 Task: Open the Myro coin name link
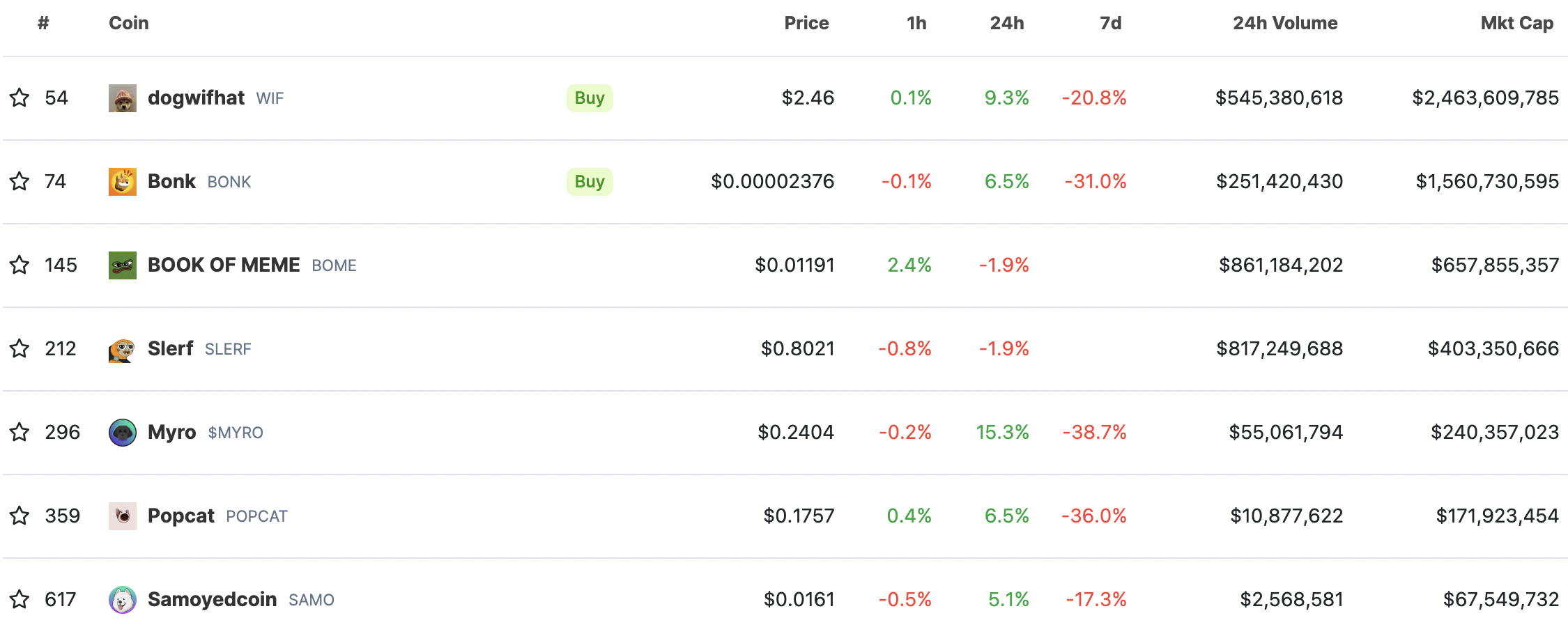(x=171, y=432)
